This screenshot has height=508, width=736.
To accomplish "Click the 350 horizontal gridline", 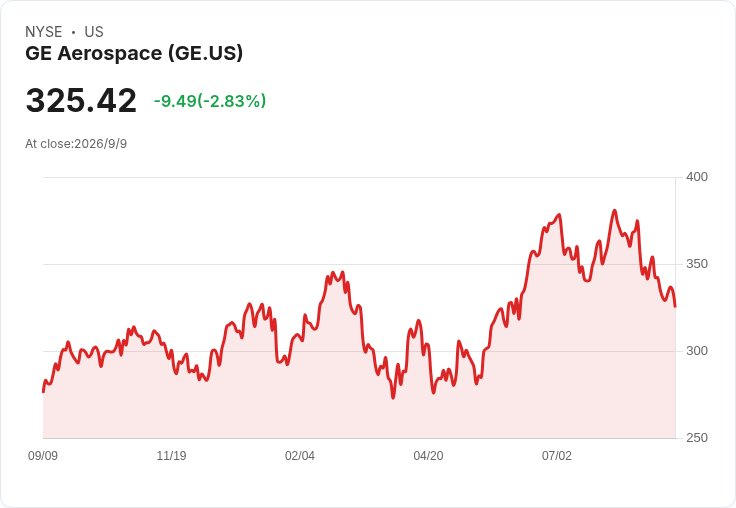I will tap(360, 264).
